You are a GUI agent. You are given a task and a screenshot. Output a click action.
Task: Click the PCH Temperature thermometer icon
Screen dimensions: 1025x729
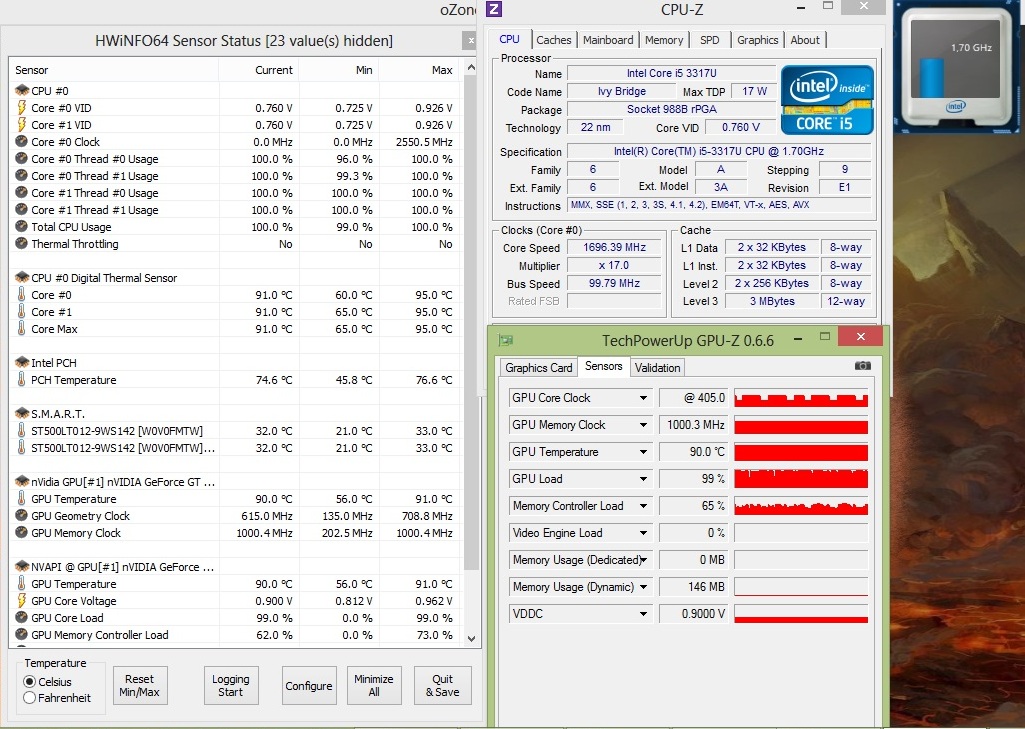pos(22,379)
